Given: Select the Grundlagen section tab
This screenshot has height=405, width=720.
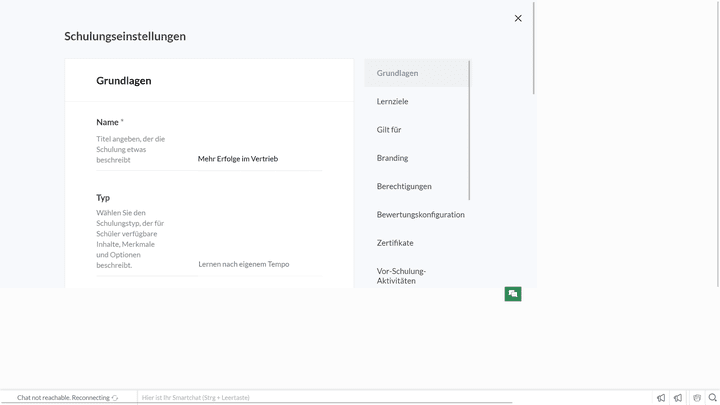Looking at the screenshot, I should (x=416, y=73).
